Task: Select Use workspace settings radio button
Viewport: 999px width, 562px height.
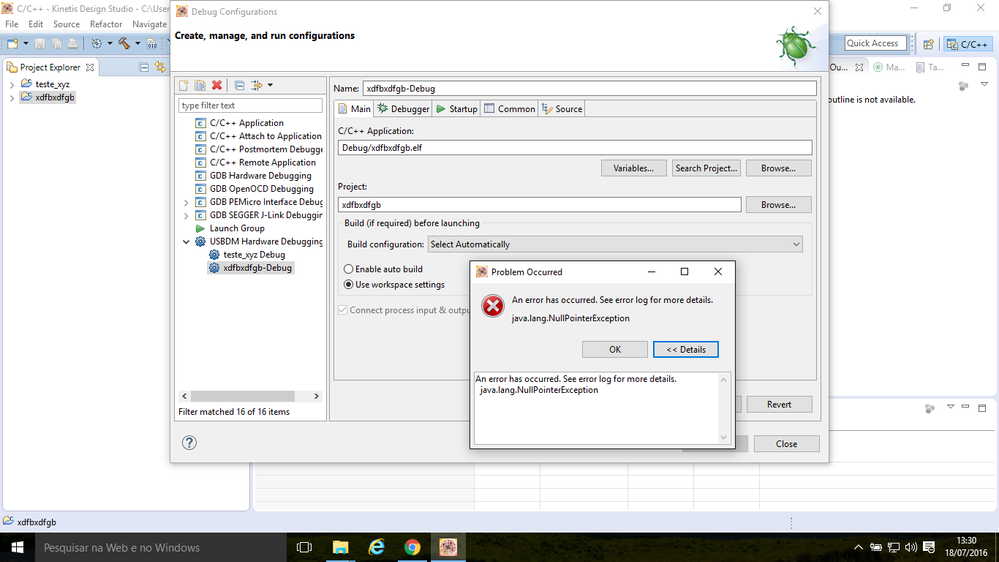Action: (349, 285)
